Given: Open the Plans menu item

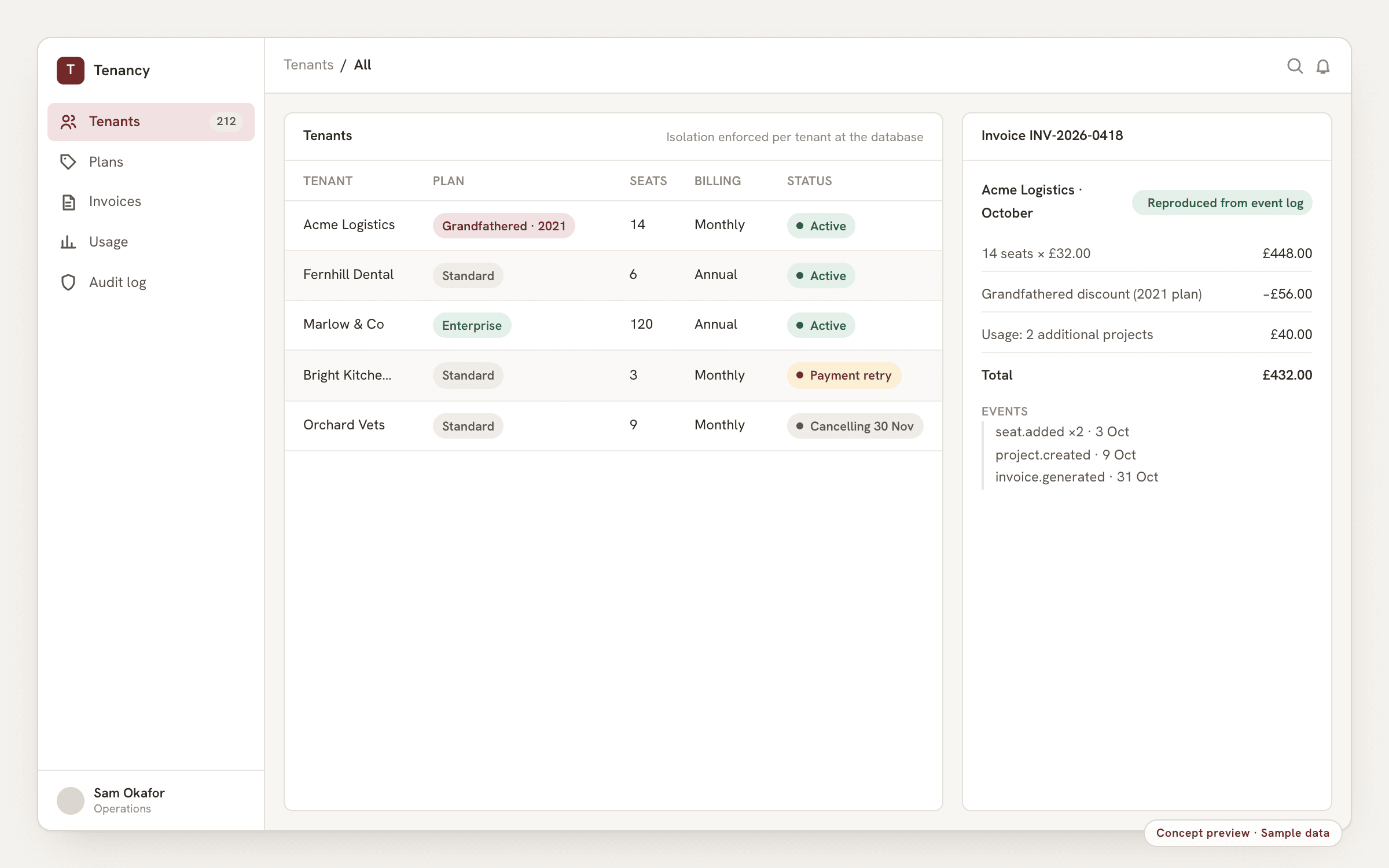Looking at the screenshot, I should click(x=151, y=162).
